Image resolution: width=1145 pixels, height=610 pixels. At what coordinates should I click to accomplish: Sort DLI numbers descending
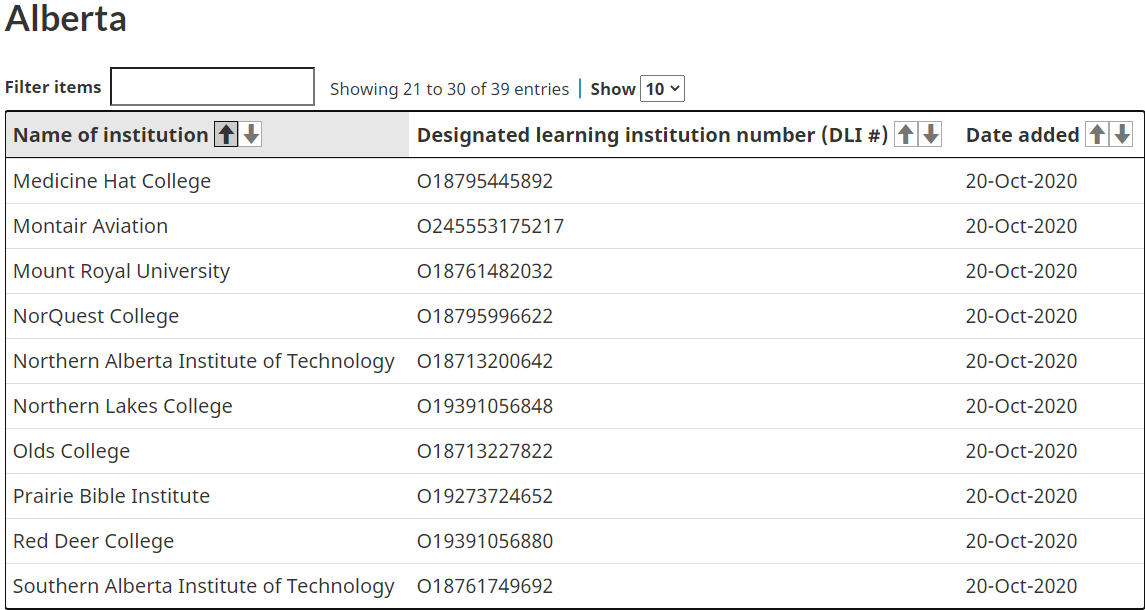[x=930, y=134]
